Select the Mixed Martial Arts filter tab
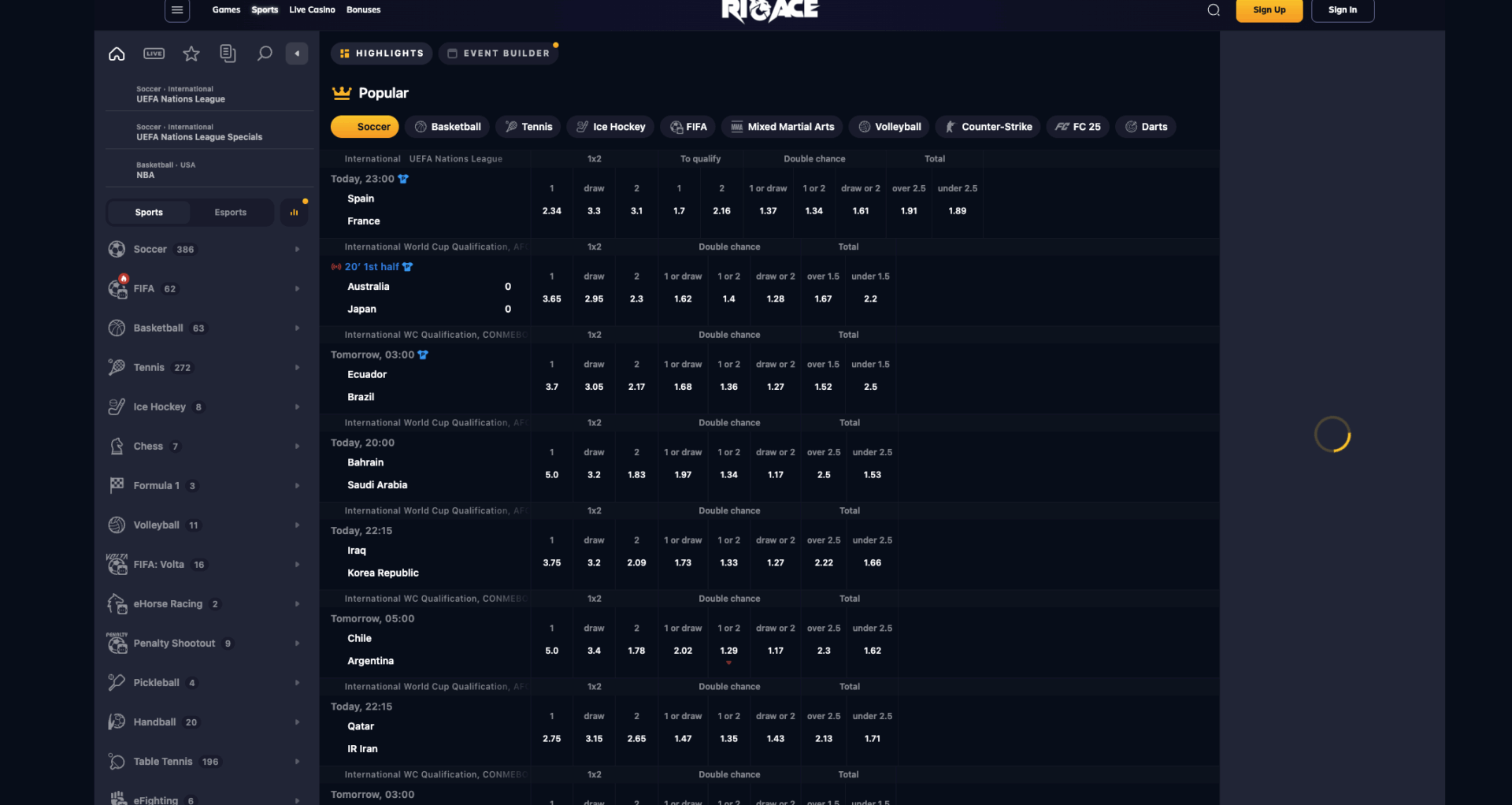Viewport: 1512px width, 805px height. coord(782,127)
